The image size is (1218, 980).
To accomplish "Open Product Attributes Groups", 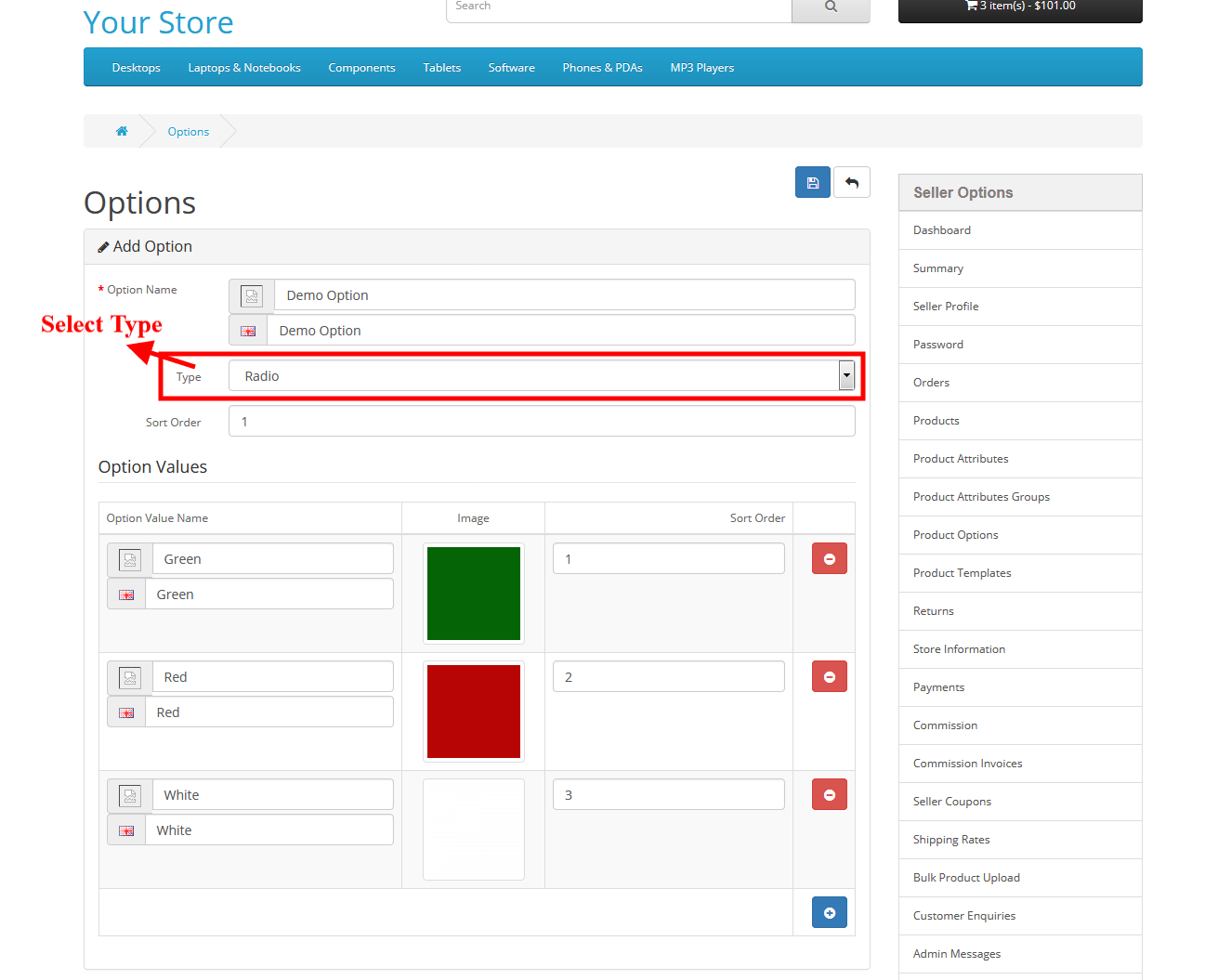I will tap(1020, 497).
